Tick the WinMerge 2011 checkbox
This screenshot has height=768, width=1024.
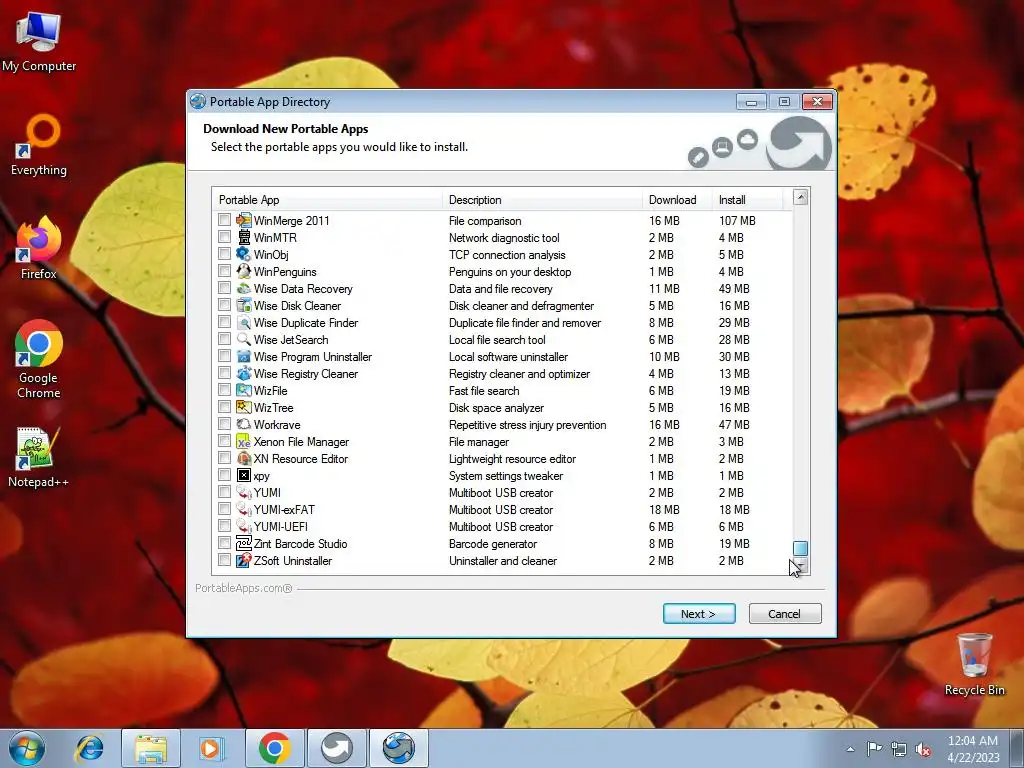(225, 220)
